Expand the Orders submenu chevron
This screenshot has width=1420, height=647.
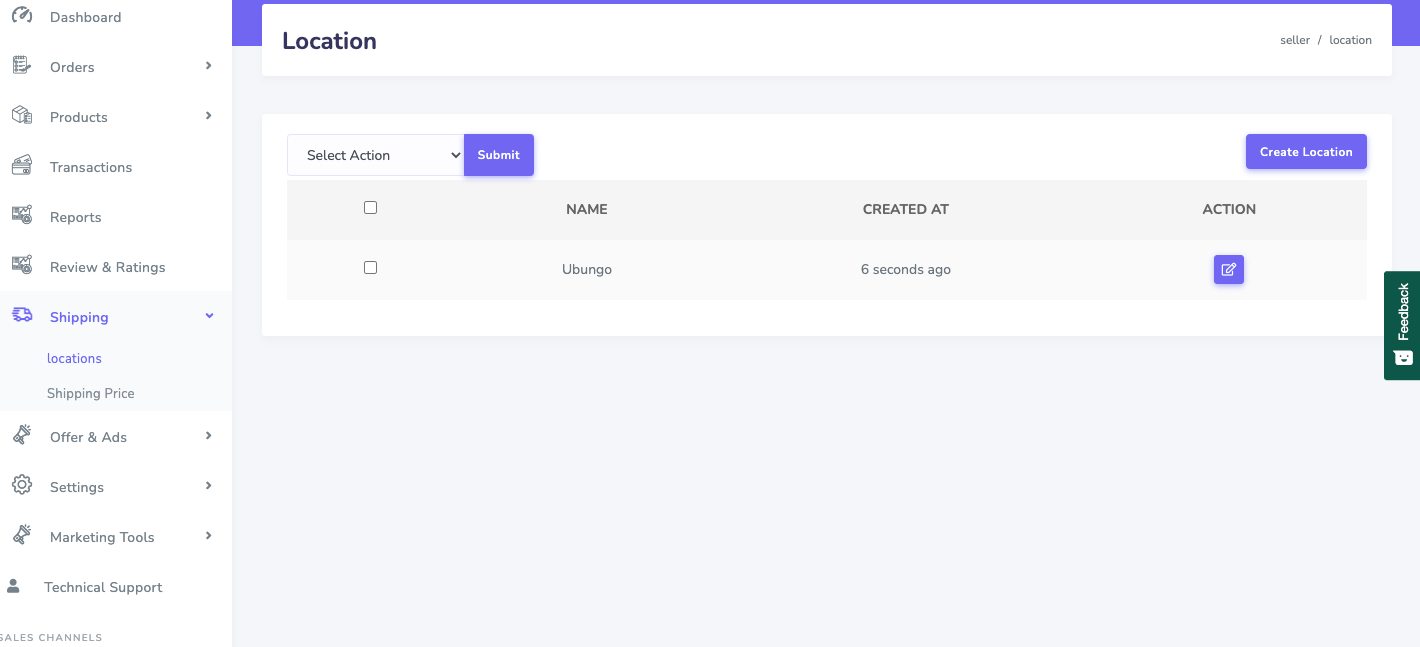[208, 66]
